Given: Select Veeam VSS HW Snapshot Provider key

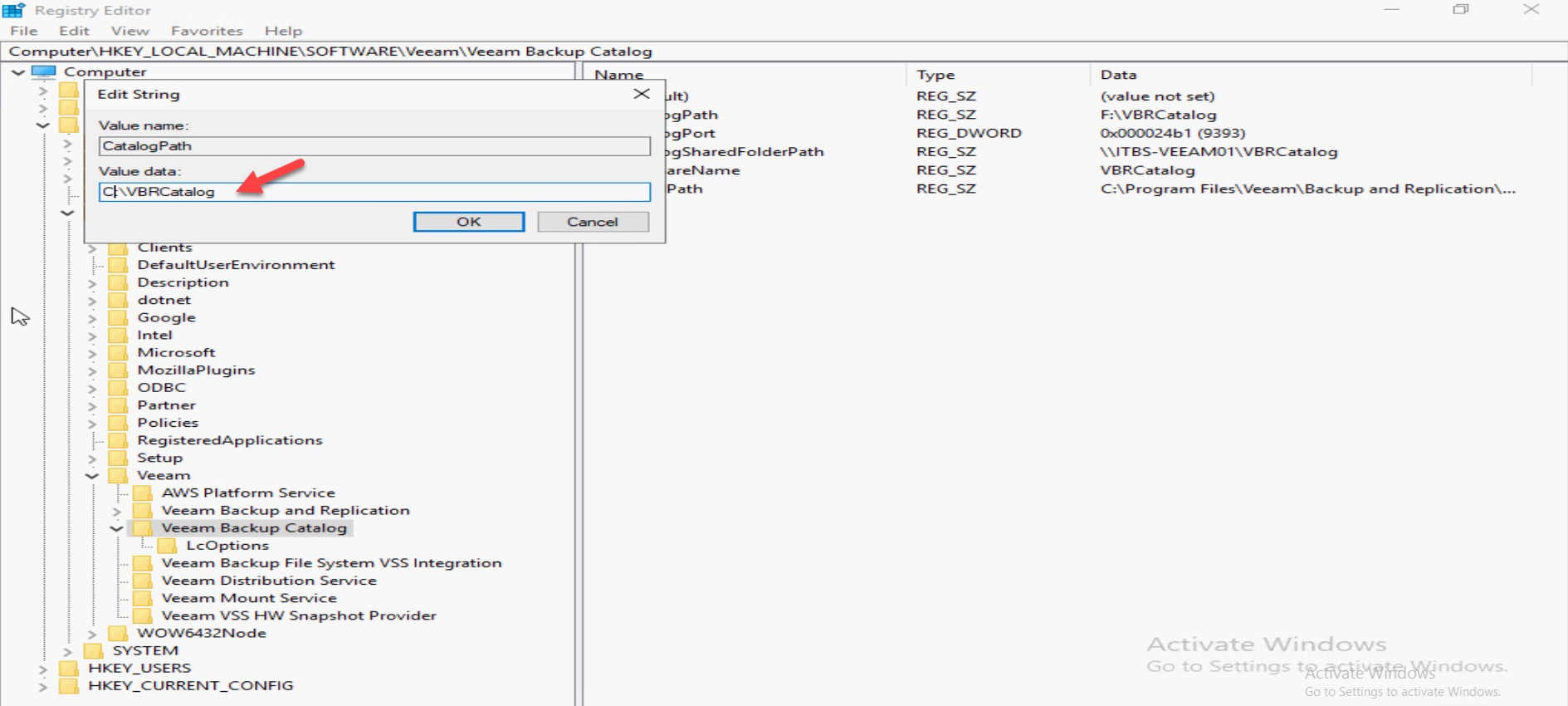Looking at the screenshot, I should tap(299, 616).
